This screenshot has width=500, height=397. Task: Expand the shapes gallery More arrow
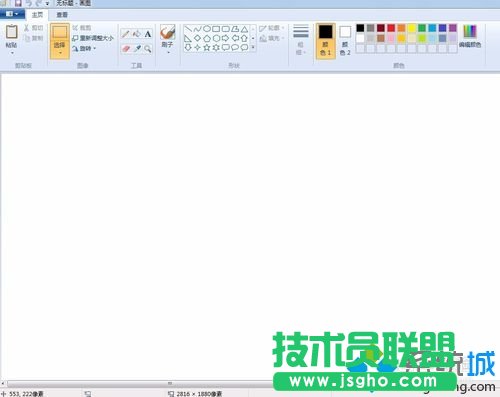coord(253,48)
